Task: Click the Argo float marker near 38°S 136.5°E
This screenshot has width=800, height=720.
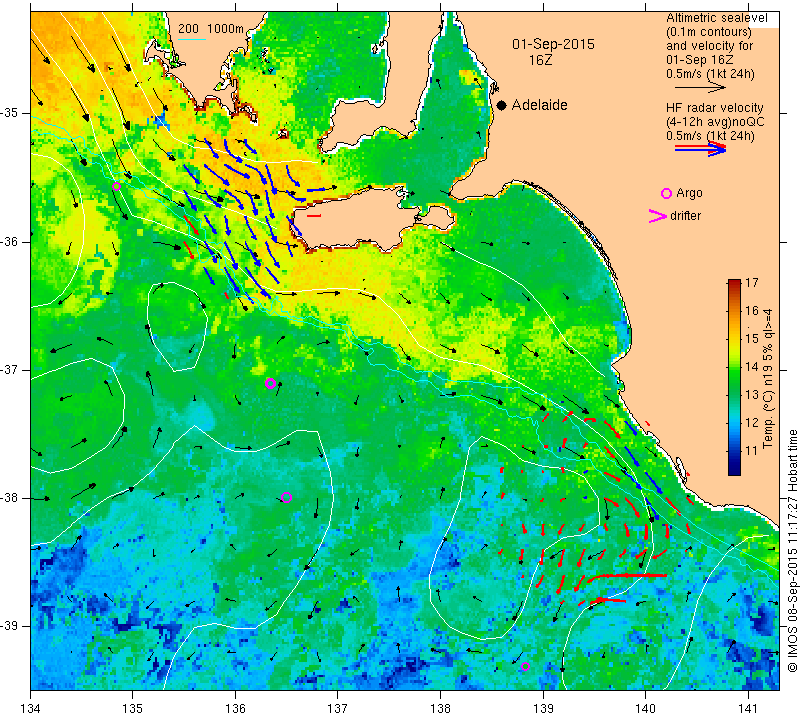Action: pos(286,497)
